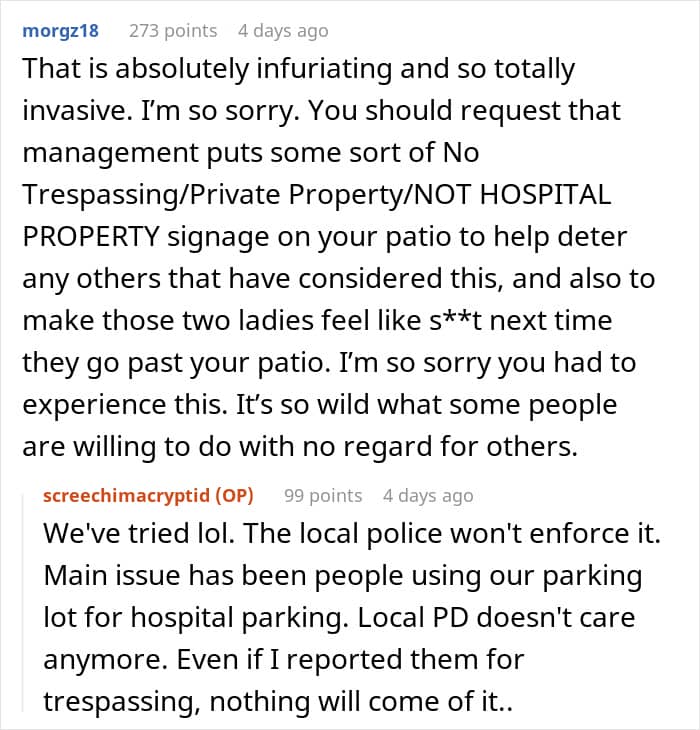Click the line starting 'That is absolutely infuriating'
The image size is (700, 730).
click(x=299, y=69)
